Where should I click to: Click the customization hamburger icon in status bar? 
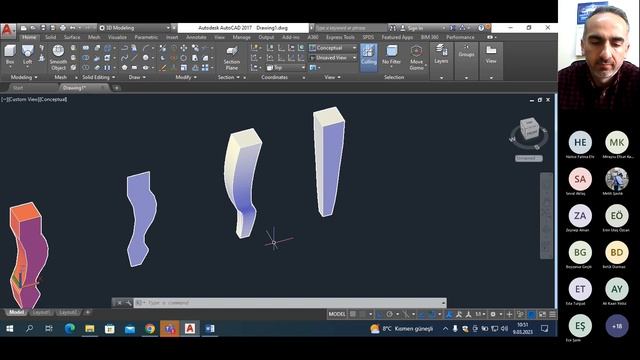click(552, 314)
